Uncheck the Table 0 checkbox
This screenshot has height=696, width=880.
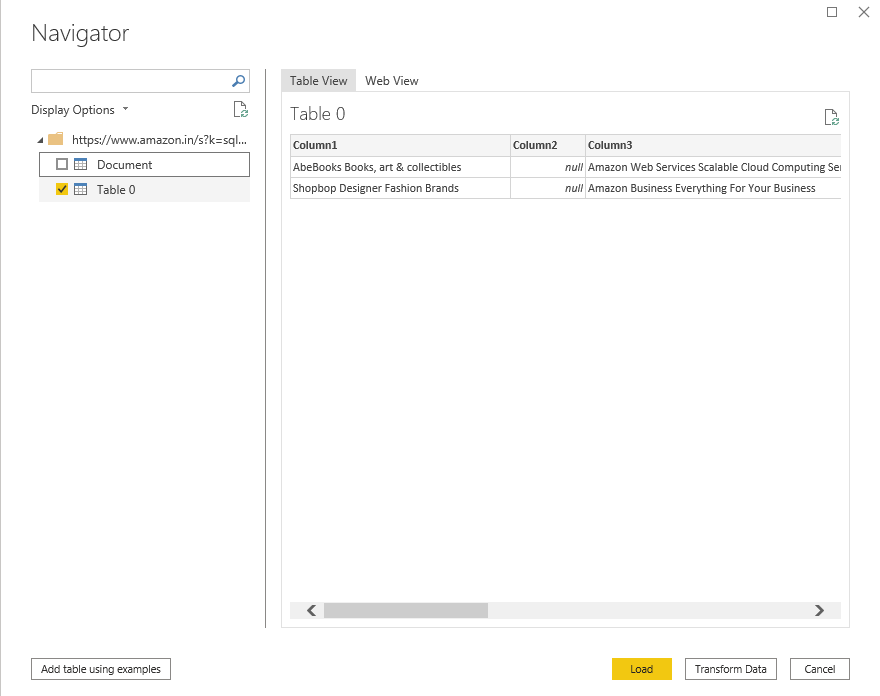tap(62, 189)
